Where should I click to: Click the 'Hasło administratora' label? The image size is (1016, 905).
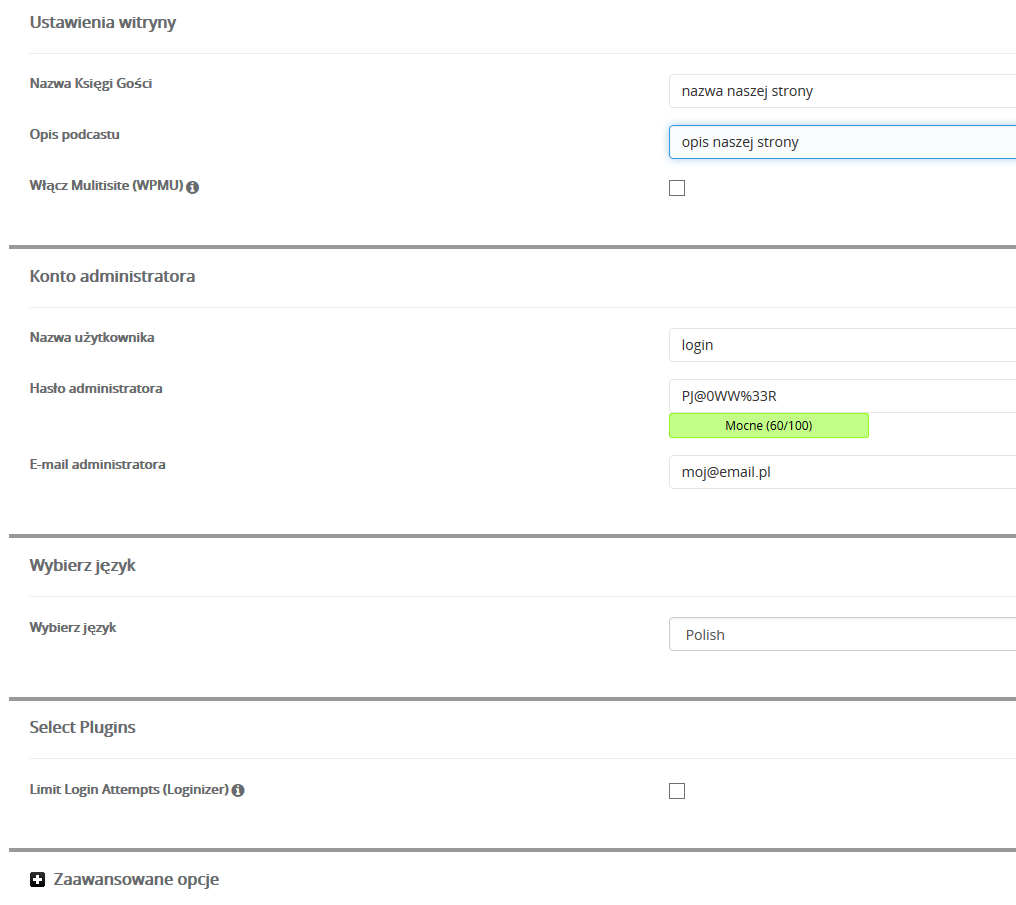pyautogui.click(x=96, y=388)
